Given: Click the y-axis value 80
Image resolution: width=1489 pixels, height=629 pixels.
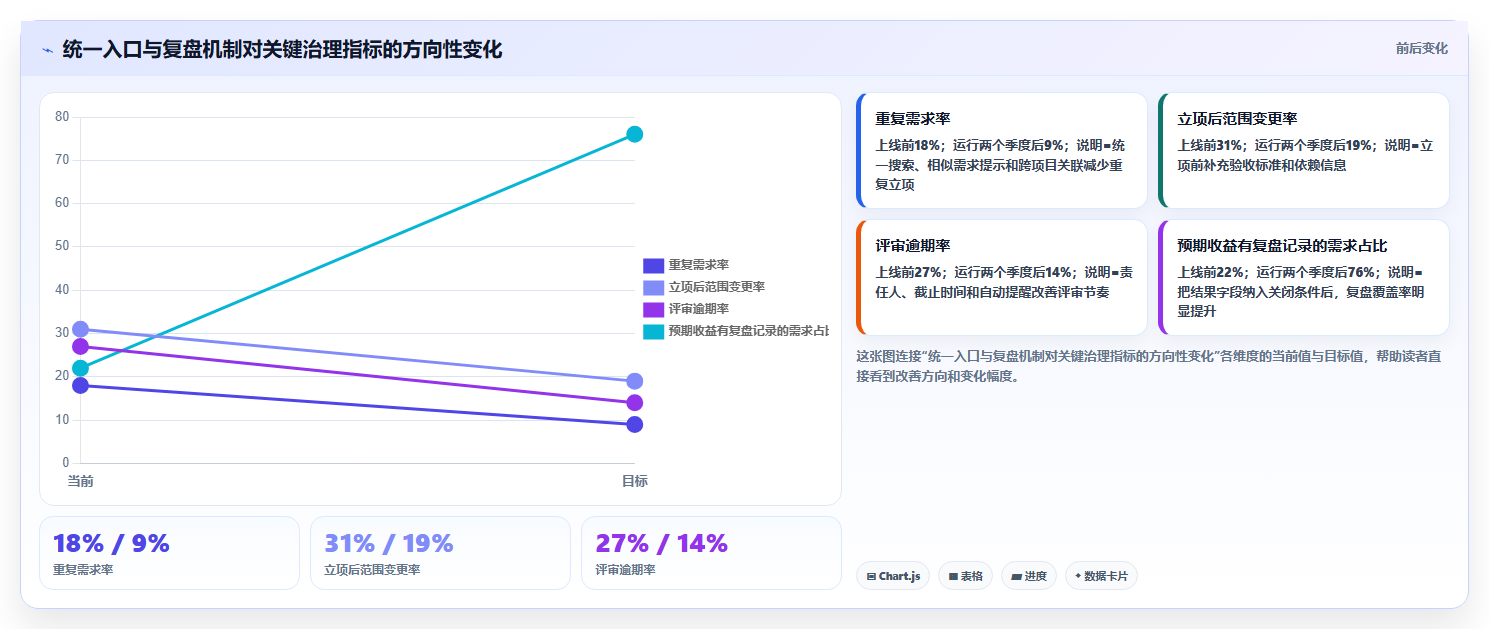Looking at the screenshot, I should (62, 117).
